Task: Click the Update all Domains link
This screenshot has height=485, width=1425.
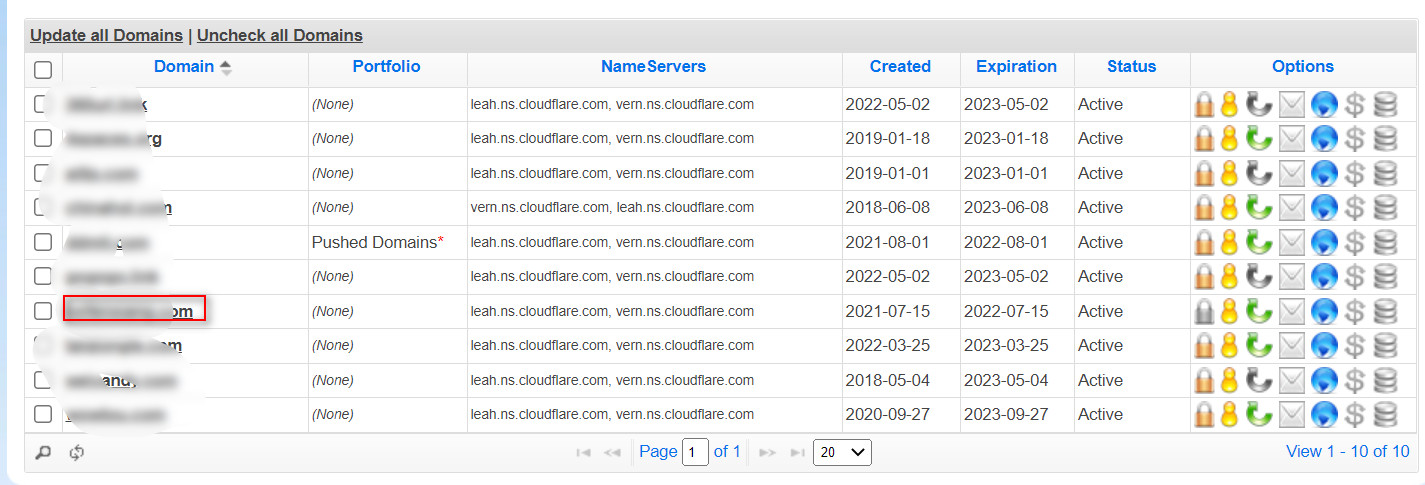Action: click(106, 35)
